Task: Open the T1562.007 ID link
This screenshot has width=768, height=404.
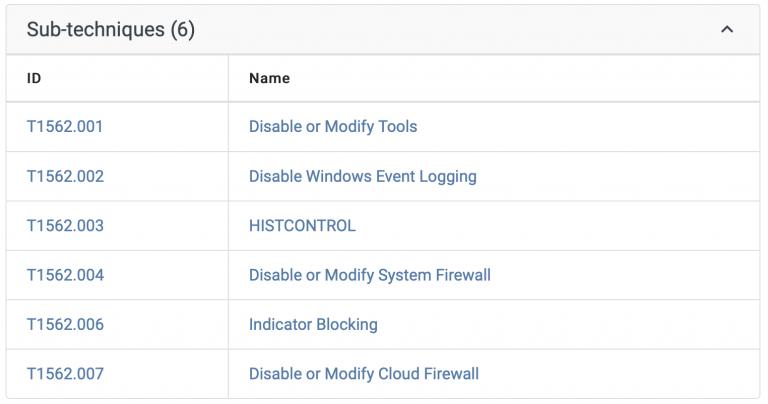Action: pyautogui.click(x=65, y=374)
